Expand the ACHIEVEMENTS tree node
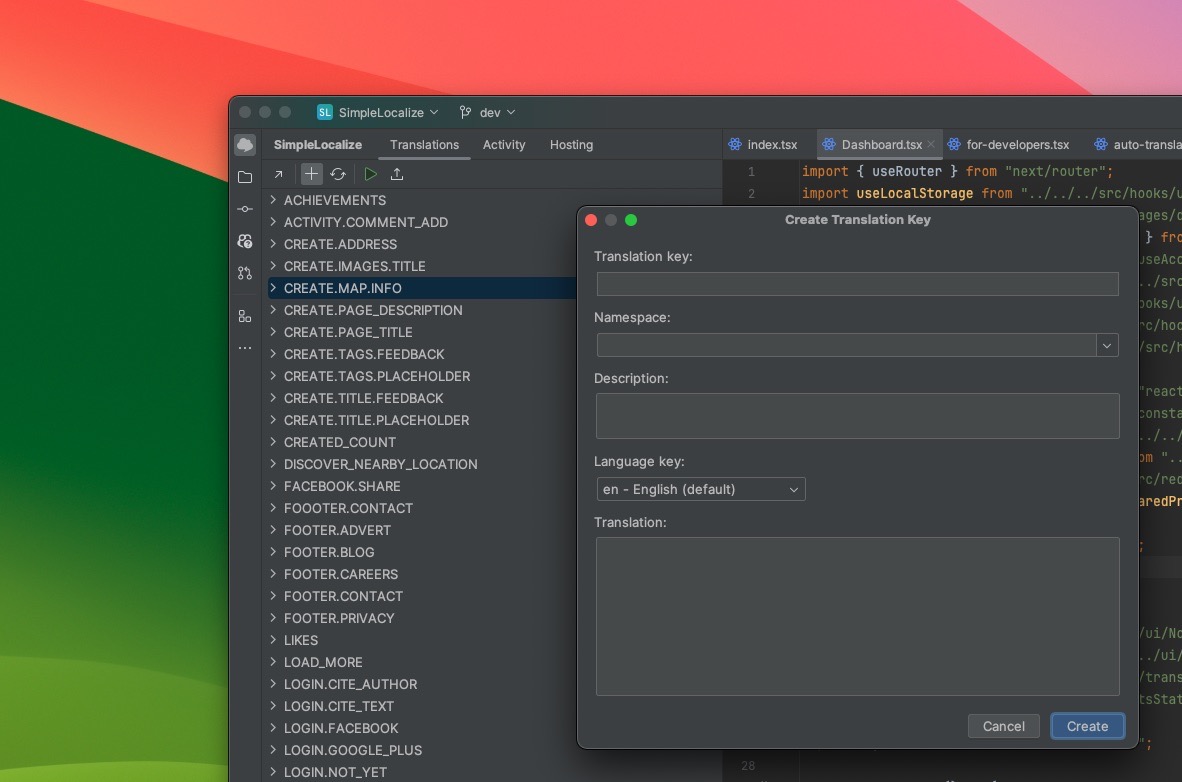Screen dimensions: 1182x782 (x=273, y=200)
